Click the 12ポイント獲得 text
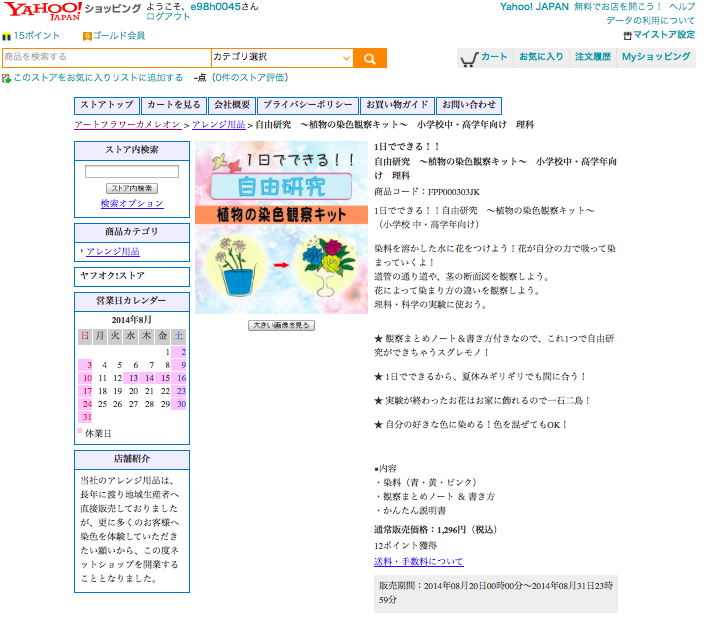This screenshot has width=707, height=617. click(x=405, y=546)
